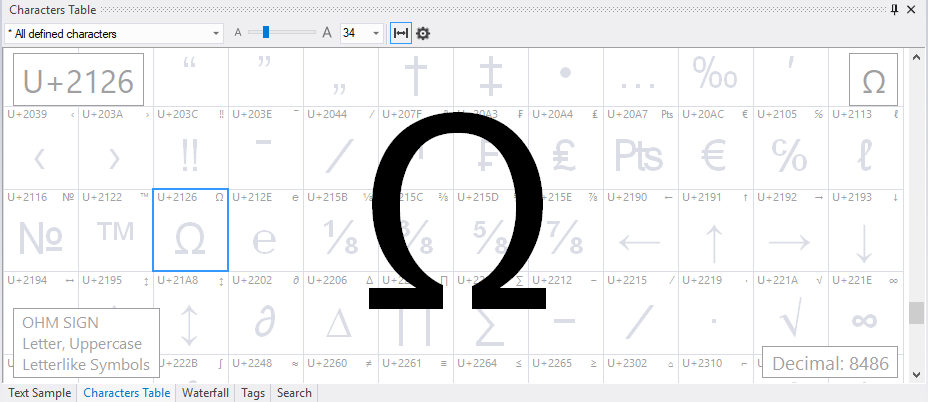Select the U+2191 up arrow cell
The width and height of the screenshot is (928, 402).
tap(716, 230)
